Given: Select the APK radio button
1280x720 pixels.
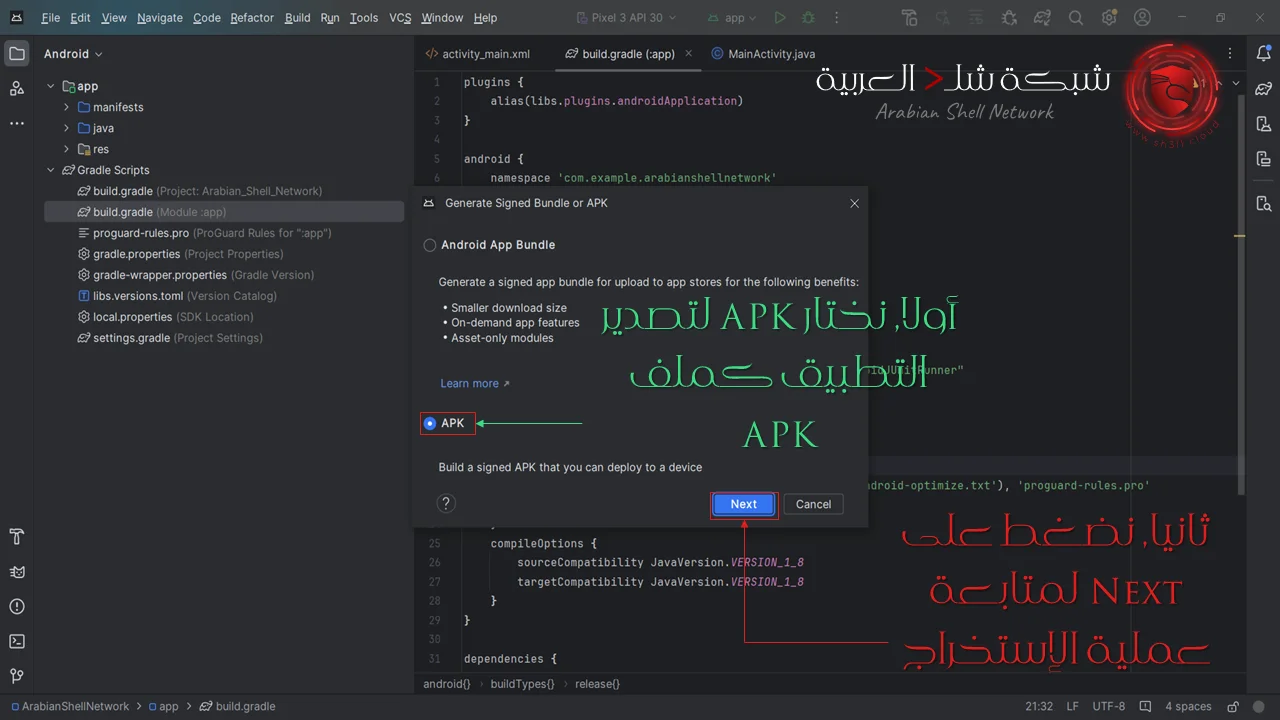Looking at the screenshot, I should pos(430,423).
